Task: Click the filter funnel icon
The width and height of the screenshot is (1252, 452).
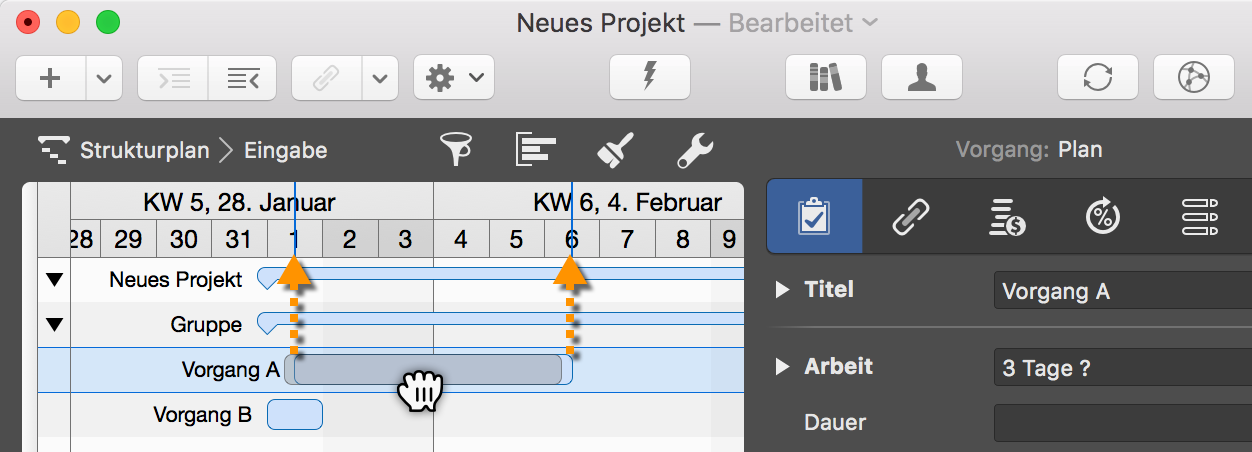Action: coord(458,151)
